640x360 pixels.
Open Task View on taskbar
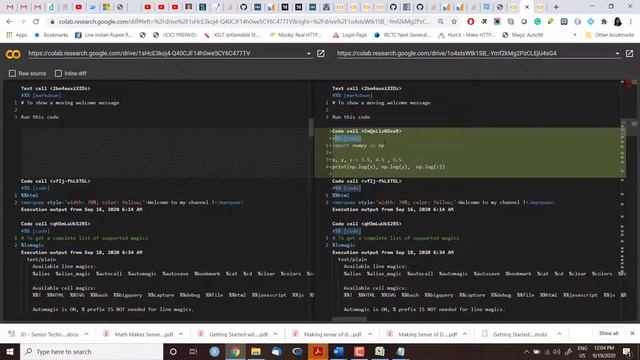(x=193, y=351)
